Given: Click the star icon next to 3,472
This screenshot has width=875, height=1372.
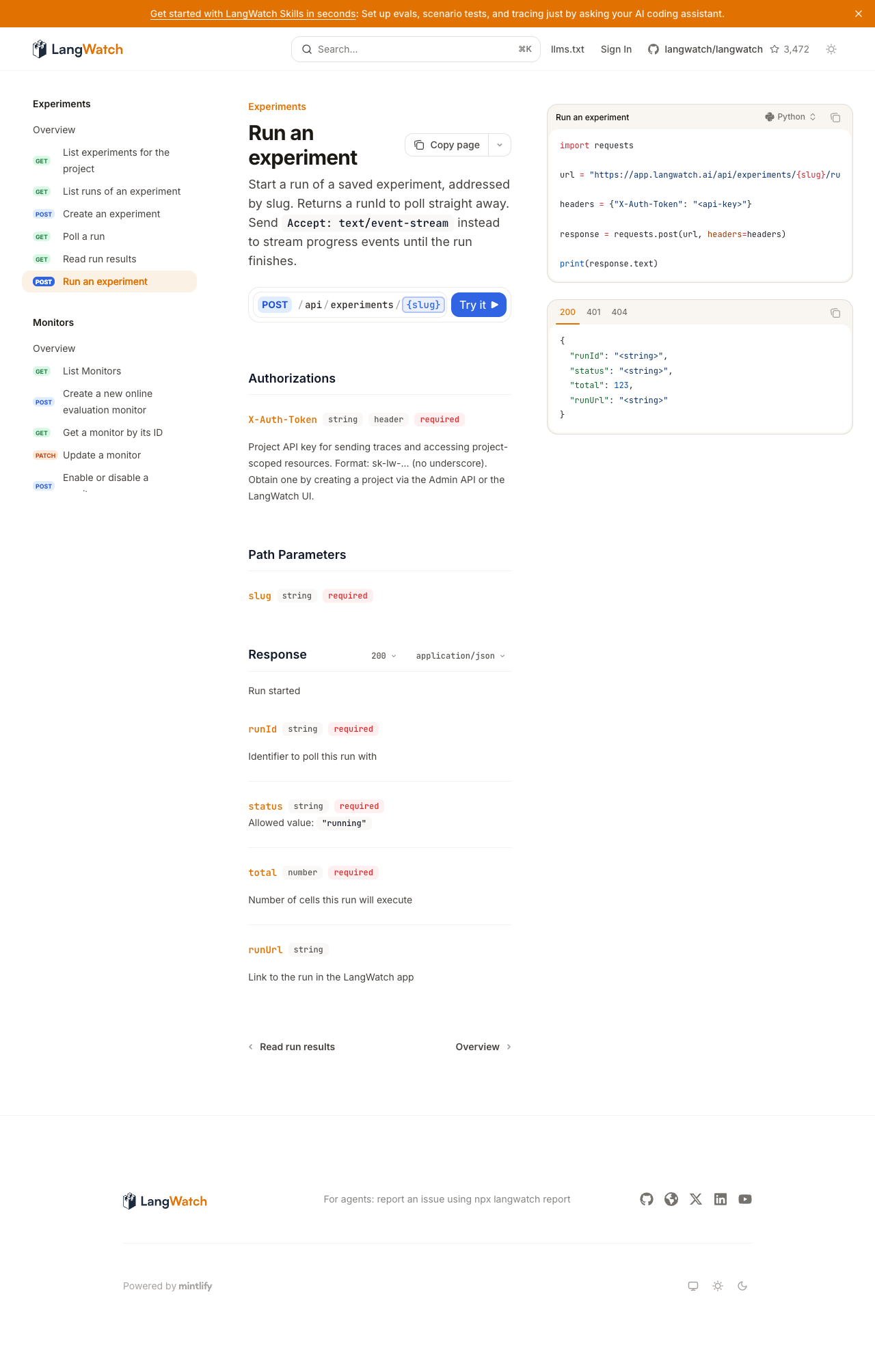Looking at the screenshot, I should tap(775, 49).
